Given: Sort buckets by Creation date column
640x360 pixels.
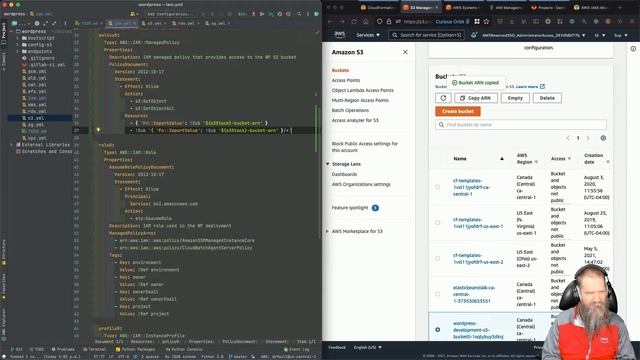Looking at the screenshot, I should [596, 158].
